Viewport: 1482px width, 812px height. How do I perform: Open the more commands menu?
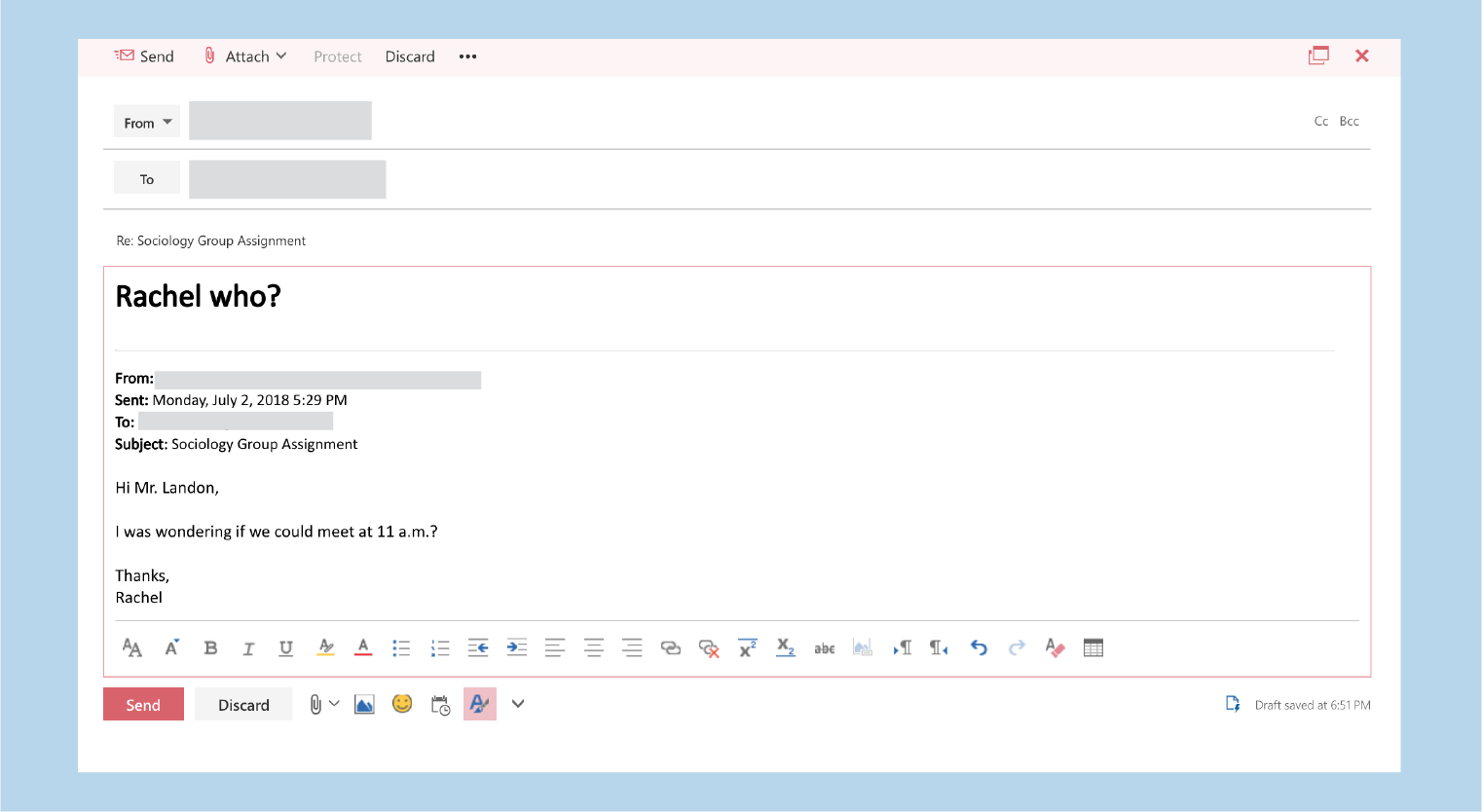(466, 55)
